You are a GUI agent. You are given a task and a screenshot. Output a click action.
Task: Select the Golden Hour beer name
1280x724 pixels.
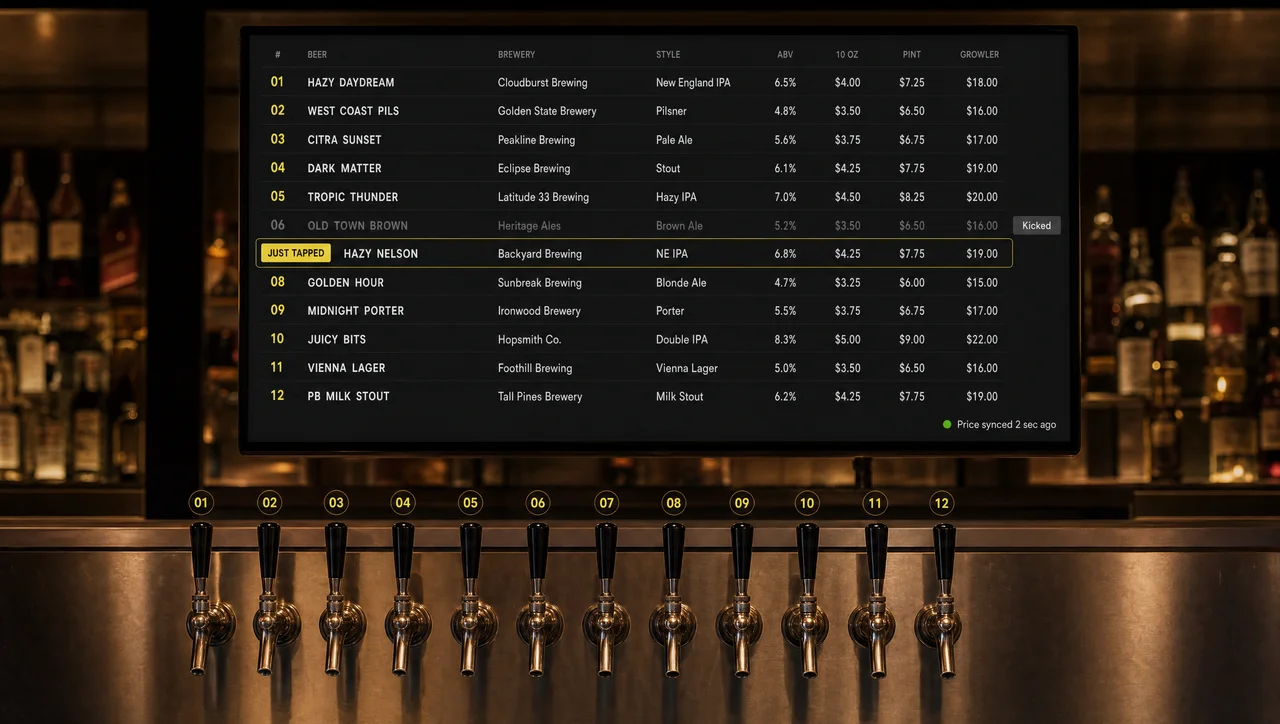(x=346, y=283)
